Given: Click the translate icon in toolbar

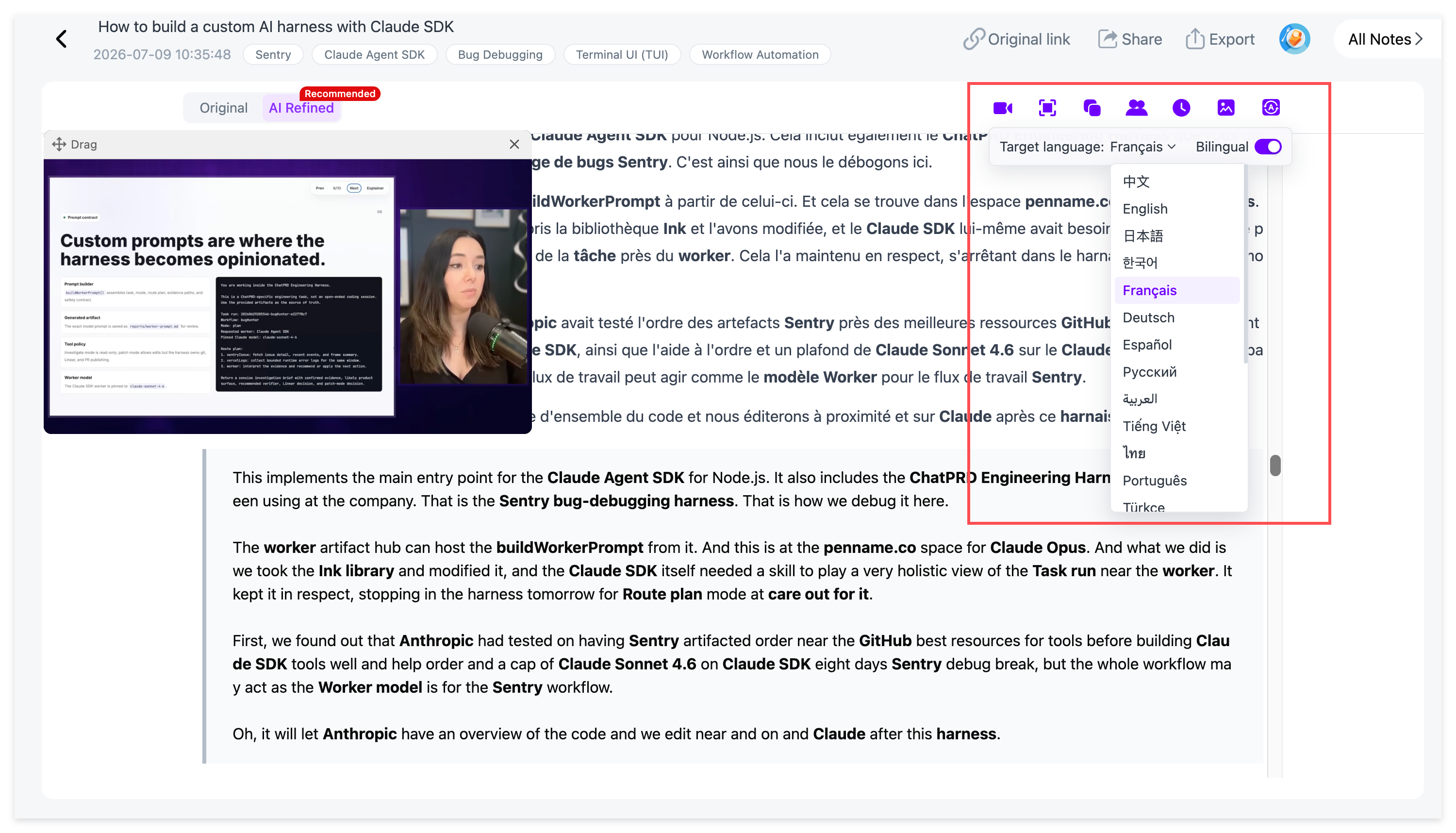Looking at the screenshot, I should click(1270, 108).
